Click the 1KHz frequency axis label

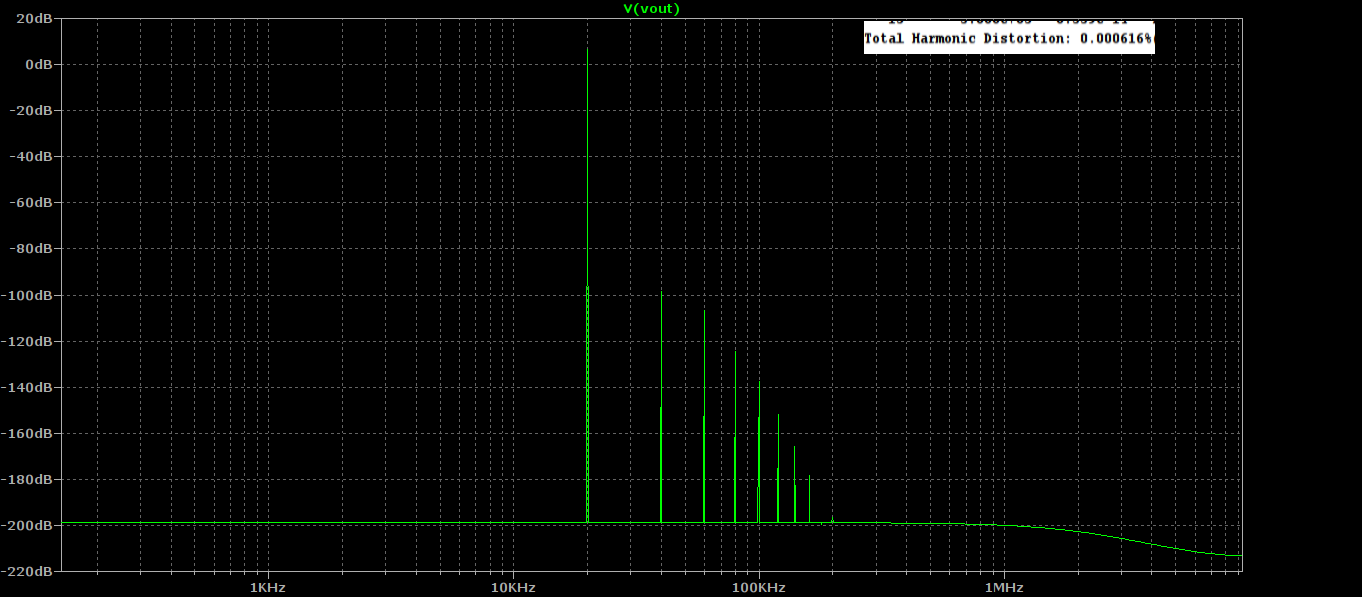[268, 587]
